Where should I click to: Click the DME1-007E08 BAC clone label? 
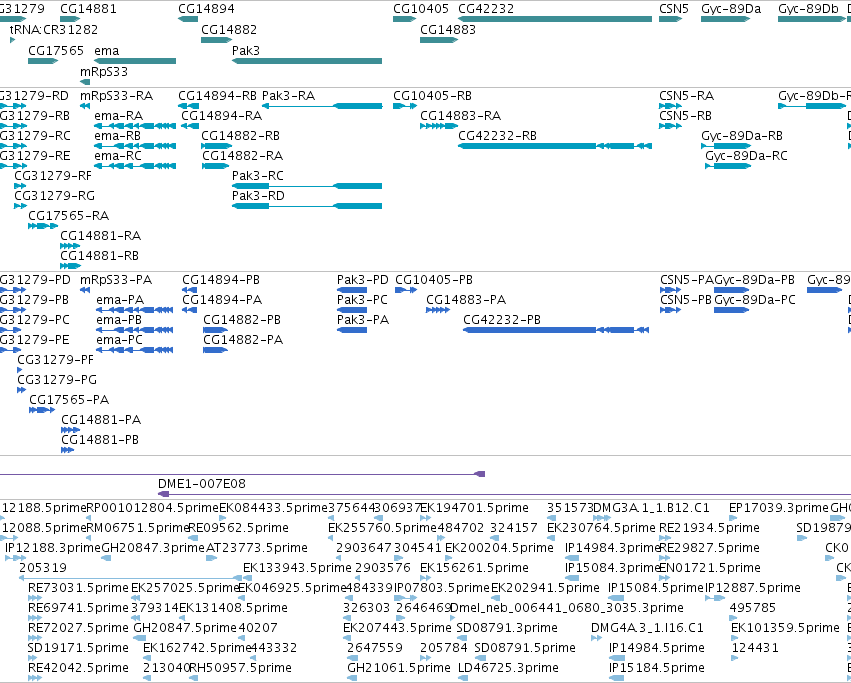(201, 484)
